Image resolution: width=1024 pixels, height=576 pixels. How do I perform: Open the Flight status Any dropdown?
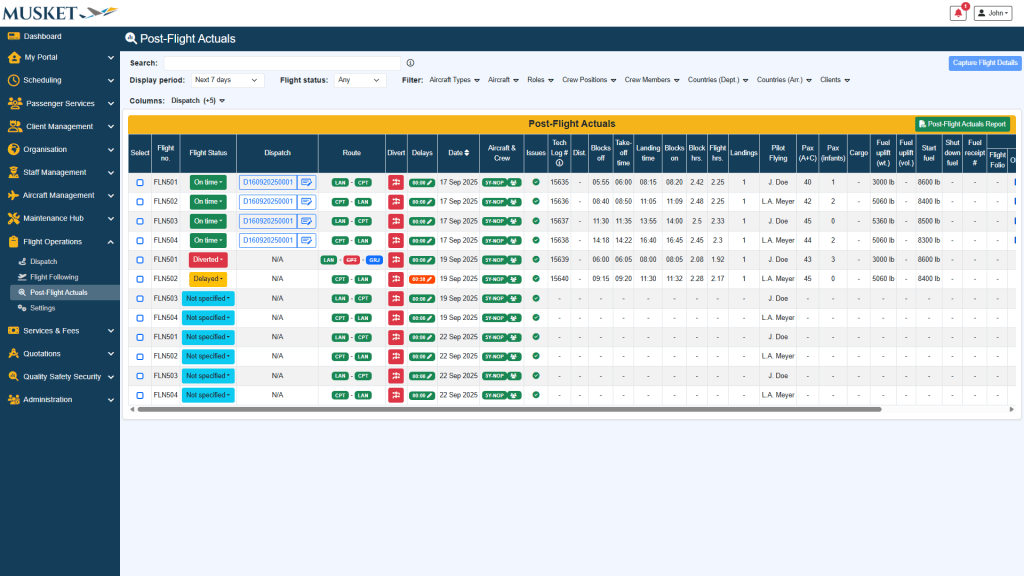tap(358, 80)
